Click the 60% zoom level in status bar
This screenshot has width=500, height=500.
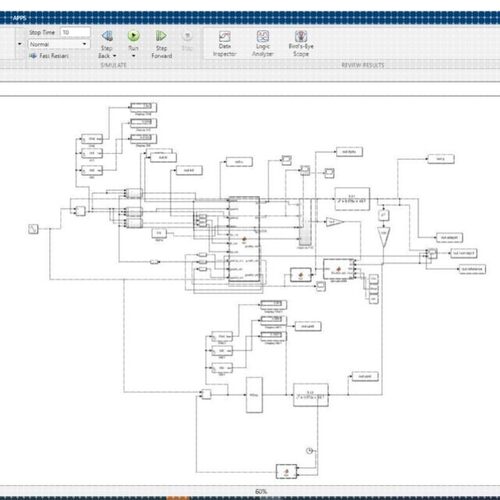[x=261, y=492]
